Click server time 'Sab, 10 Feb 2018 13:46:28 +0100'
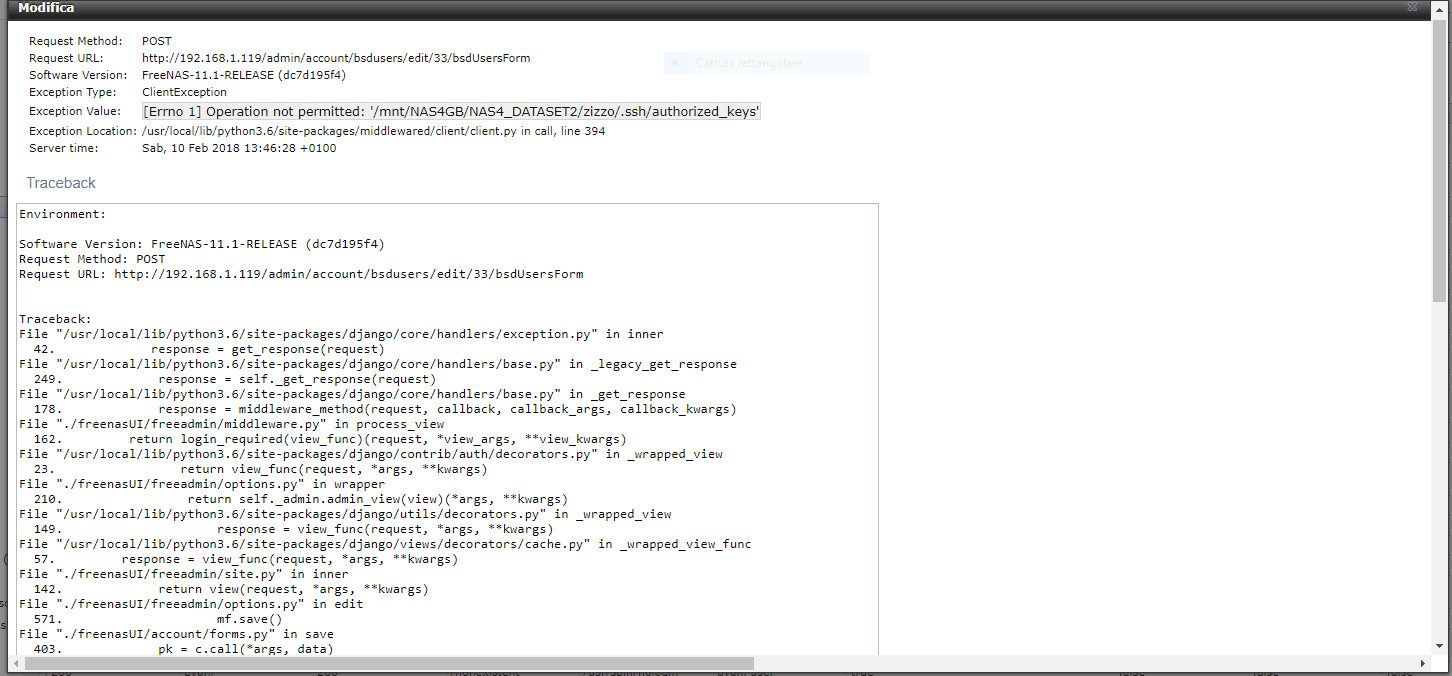This screenshot has width=1452, height=676. 239,148
